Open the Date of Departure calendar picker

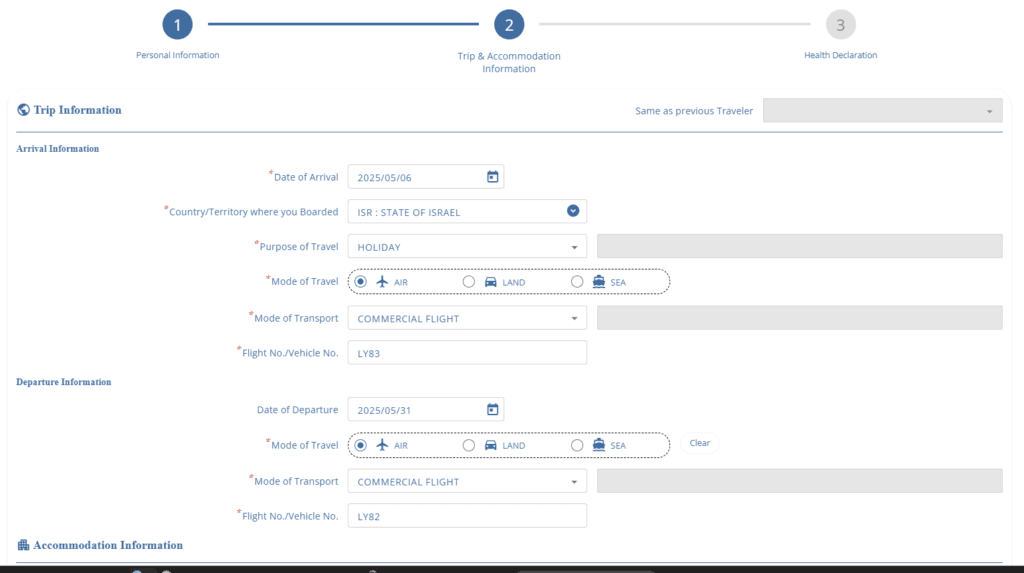tap(492, 409)
